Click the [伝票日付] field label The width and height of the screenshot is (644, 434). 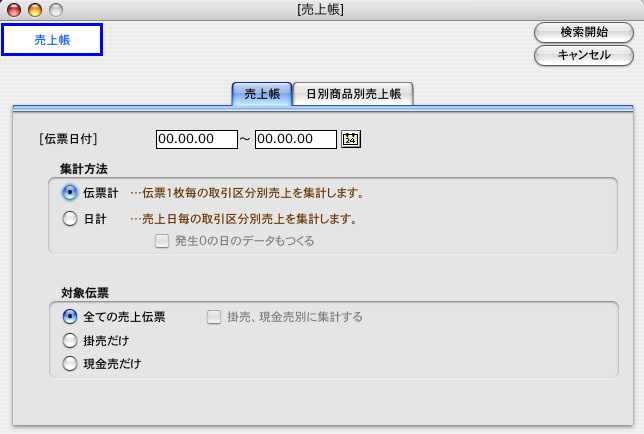pos(68,139)
